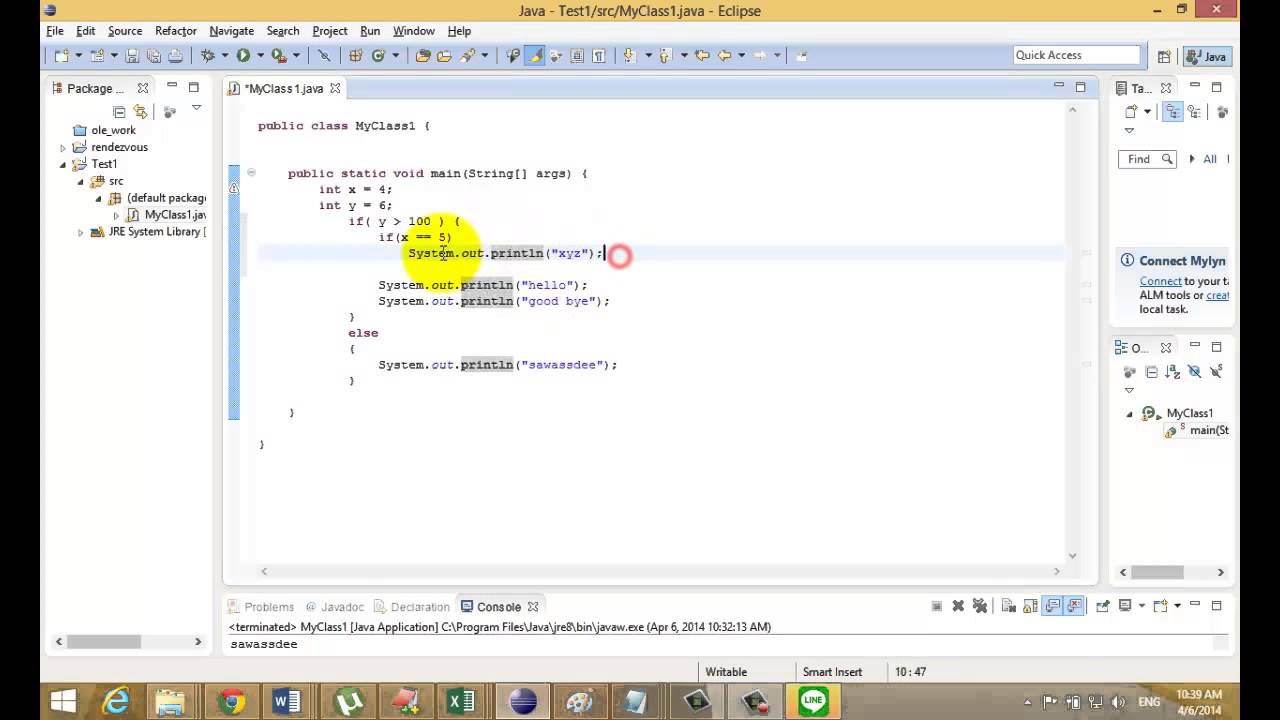Toggle Hide Fields in Outline view
The width and height of the screenshot is (1280, 720).
point(1194,371)
